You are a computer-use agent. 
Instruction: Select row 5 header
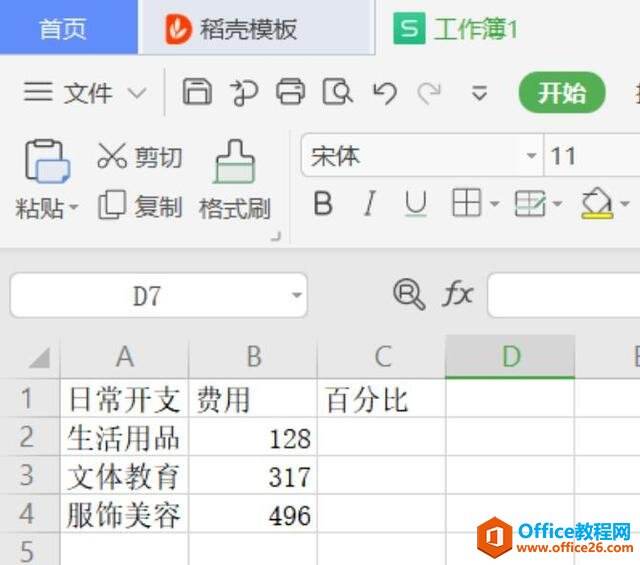click(x=29, y=549)
